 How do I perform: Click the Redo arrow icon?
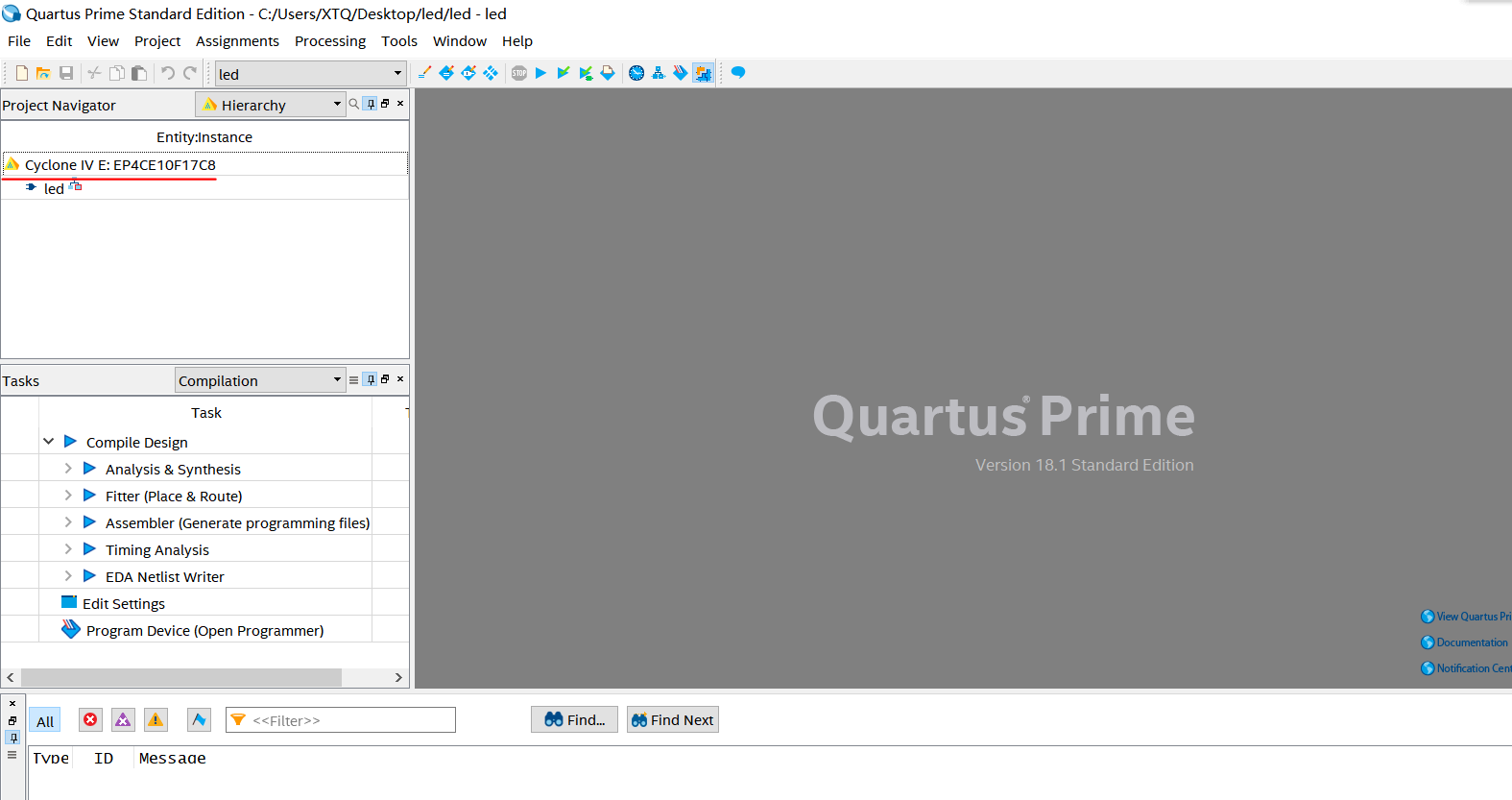(x=190, y=73)
